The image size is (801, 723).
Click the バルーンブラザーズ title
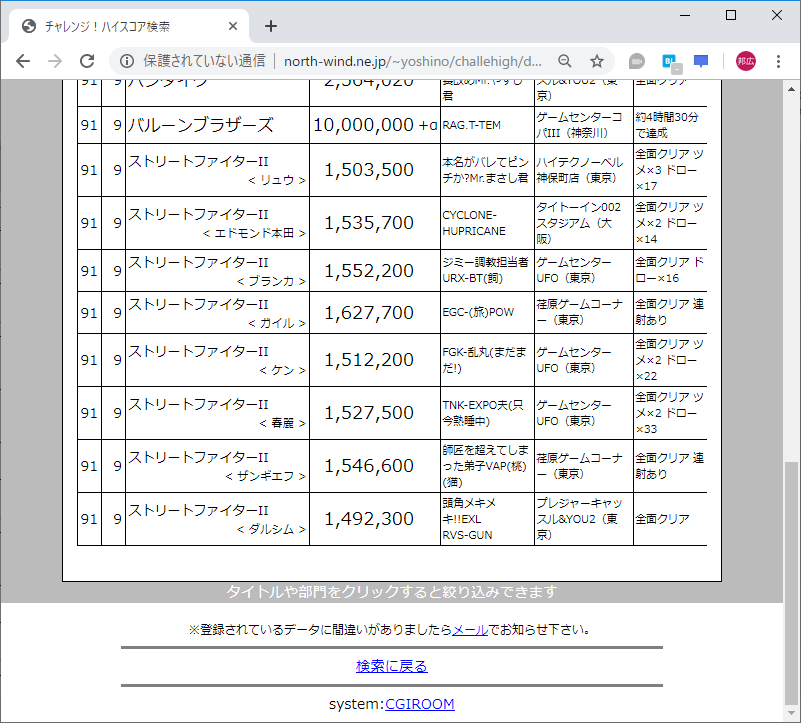201,125
